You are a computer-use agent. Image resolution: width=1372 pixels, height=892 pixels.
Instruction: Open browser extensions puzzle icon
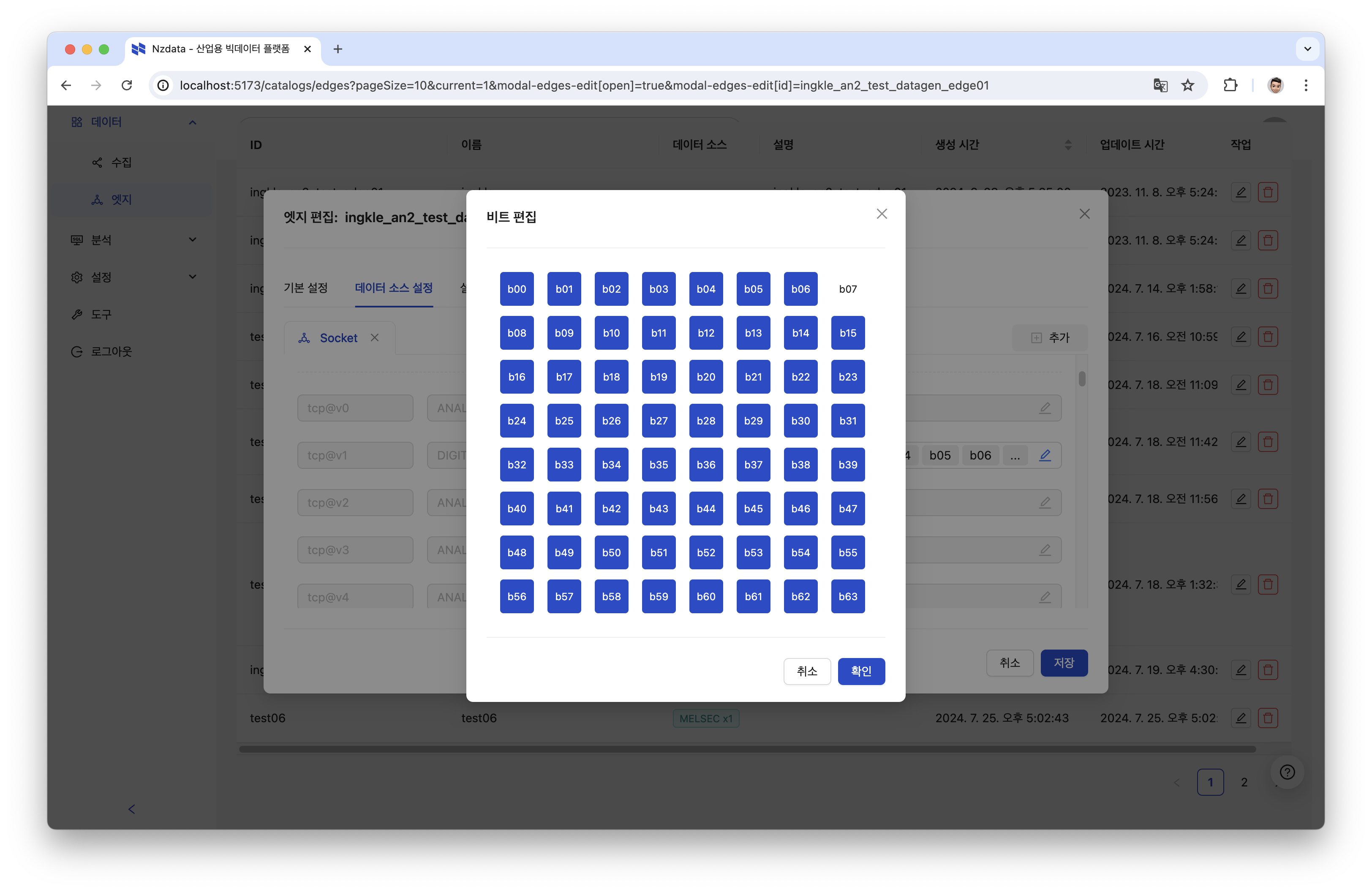pyautogui.click(x=1230, y=85)
